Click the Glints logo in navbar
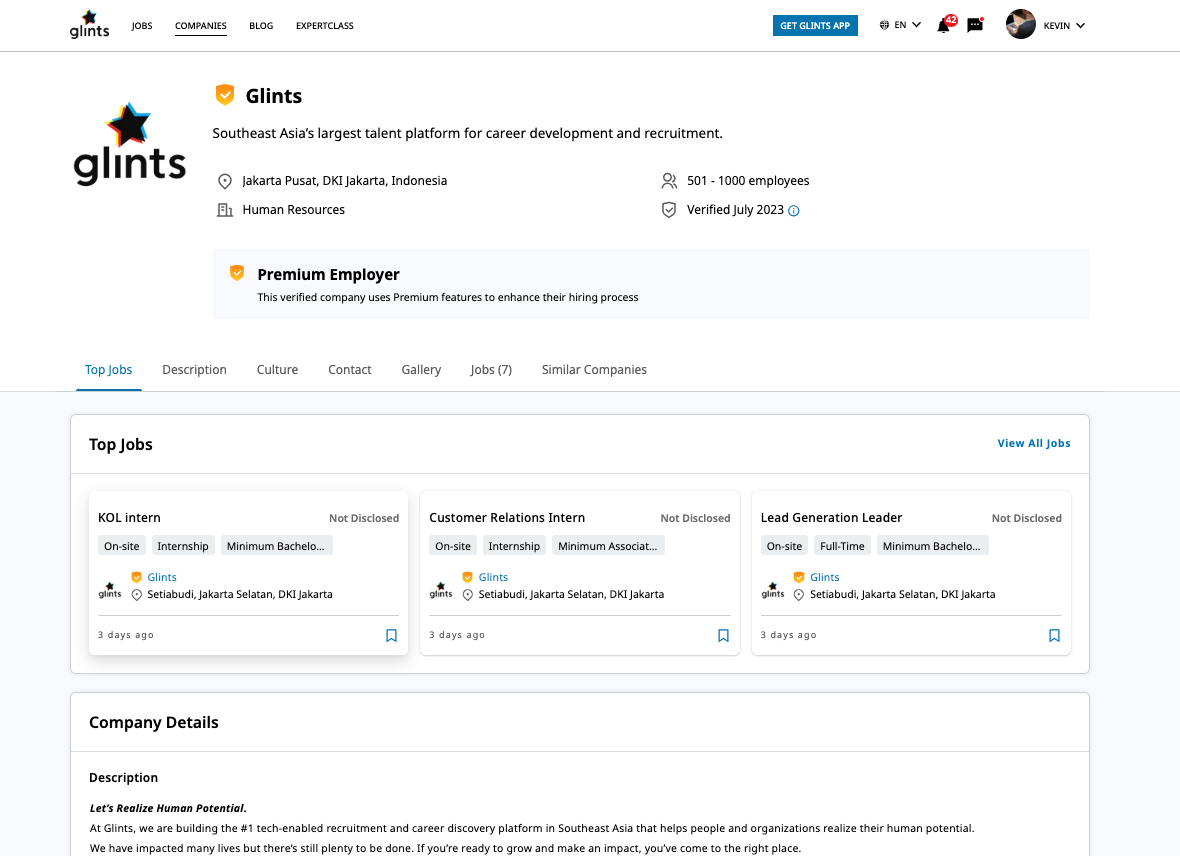Viewport: 1180px width, 856px height. [89, 25]
